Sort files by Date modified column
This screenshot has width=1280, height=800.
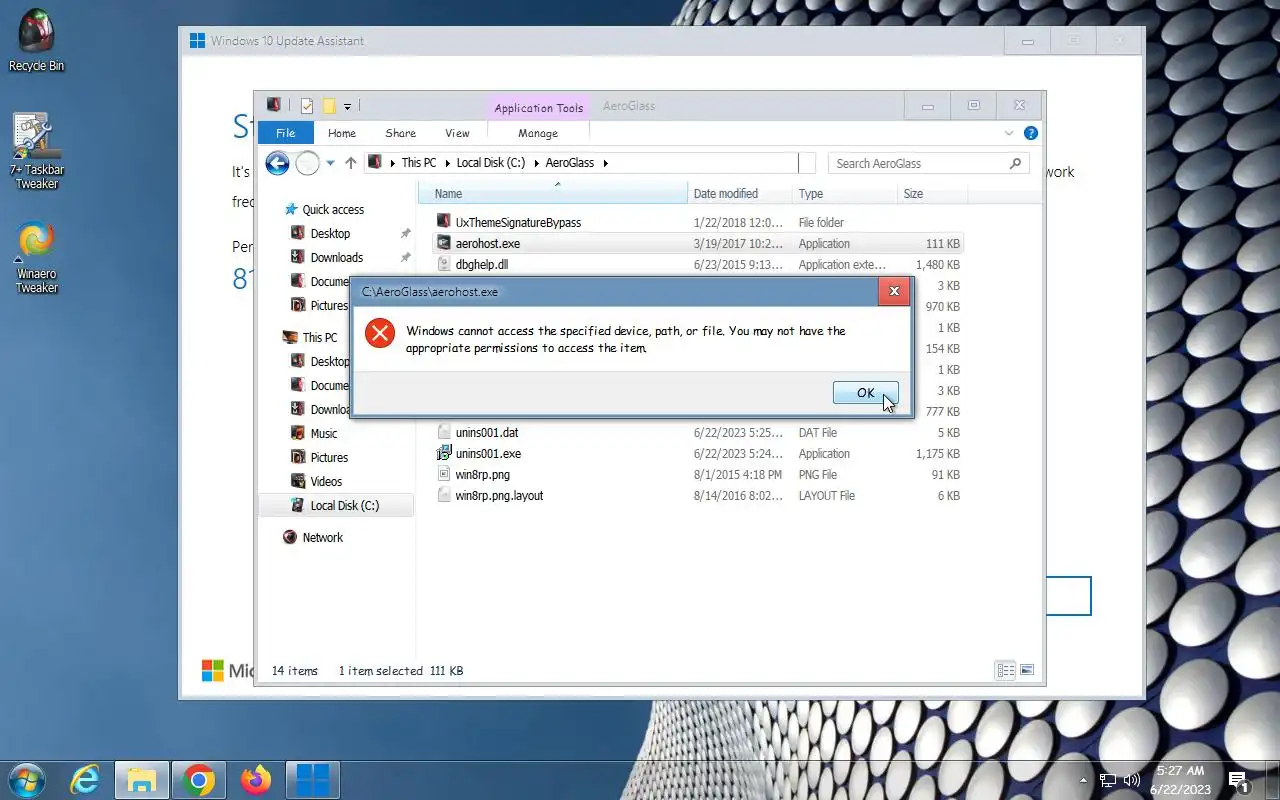pos(740,194)
